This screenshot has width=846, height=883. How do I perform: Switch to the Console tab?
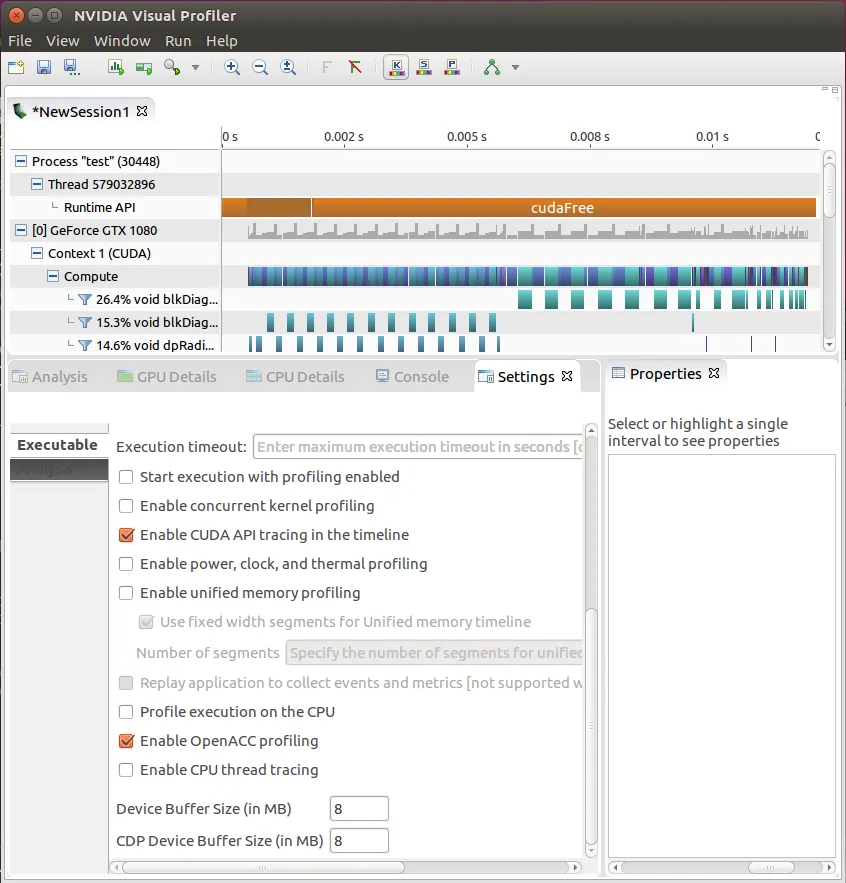coord(412,377)
